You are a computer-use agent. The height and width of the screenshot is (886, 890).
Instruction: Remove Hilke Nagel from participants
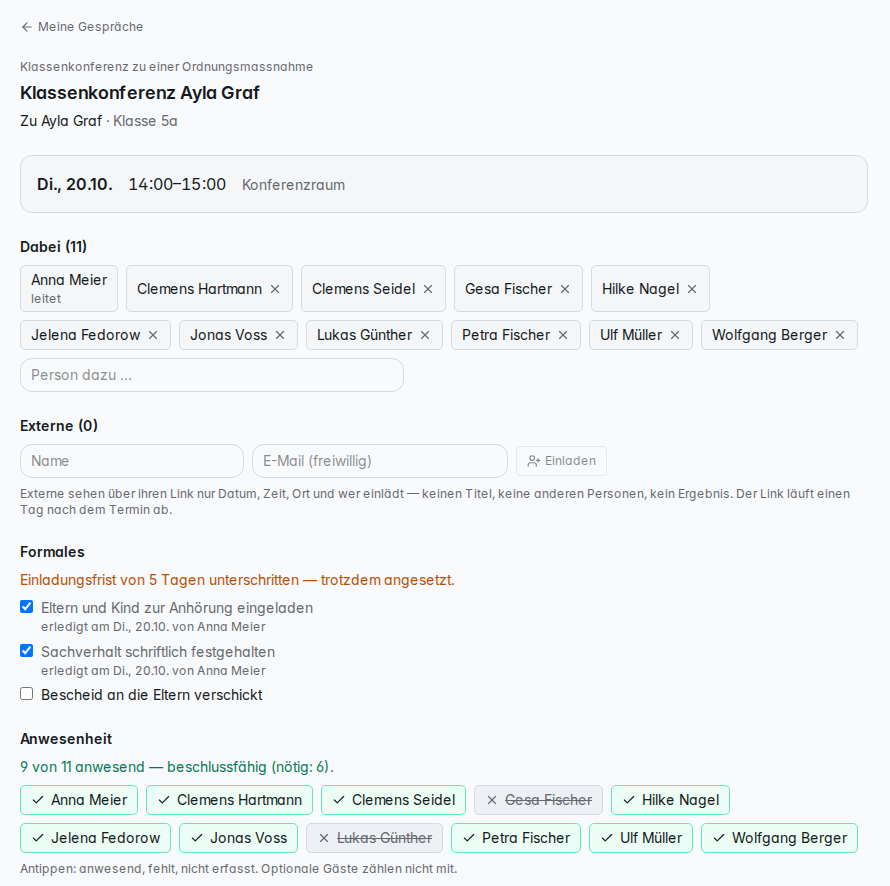tap(692, 289)
